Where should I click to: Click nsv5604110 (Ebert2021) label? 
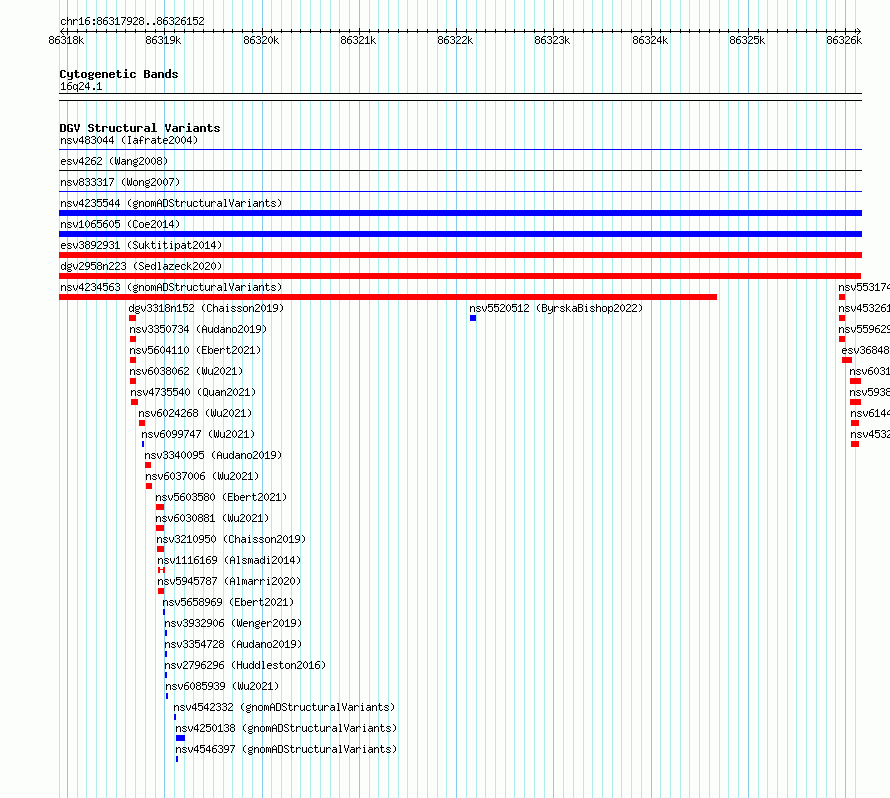point(195,350)
